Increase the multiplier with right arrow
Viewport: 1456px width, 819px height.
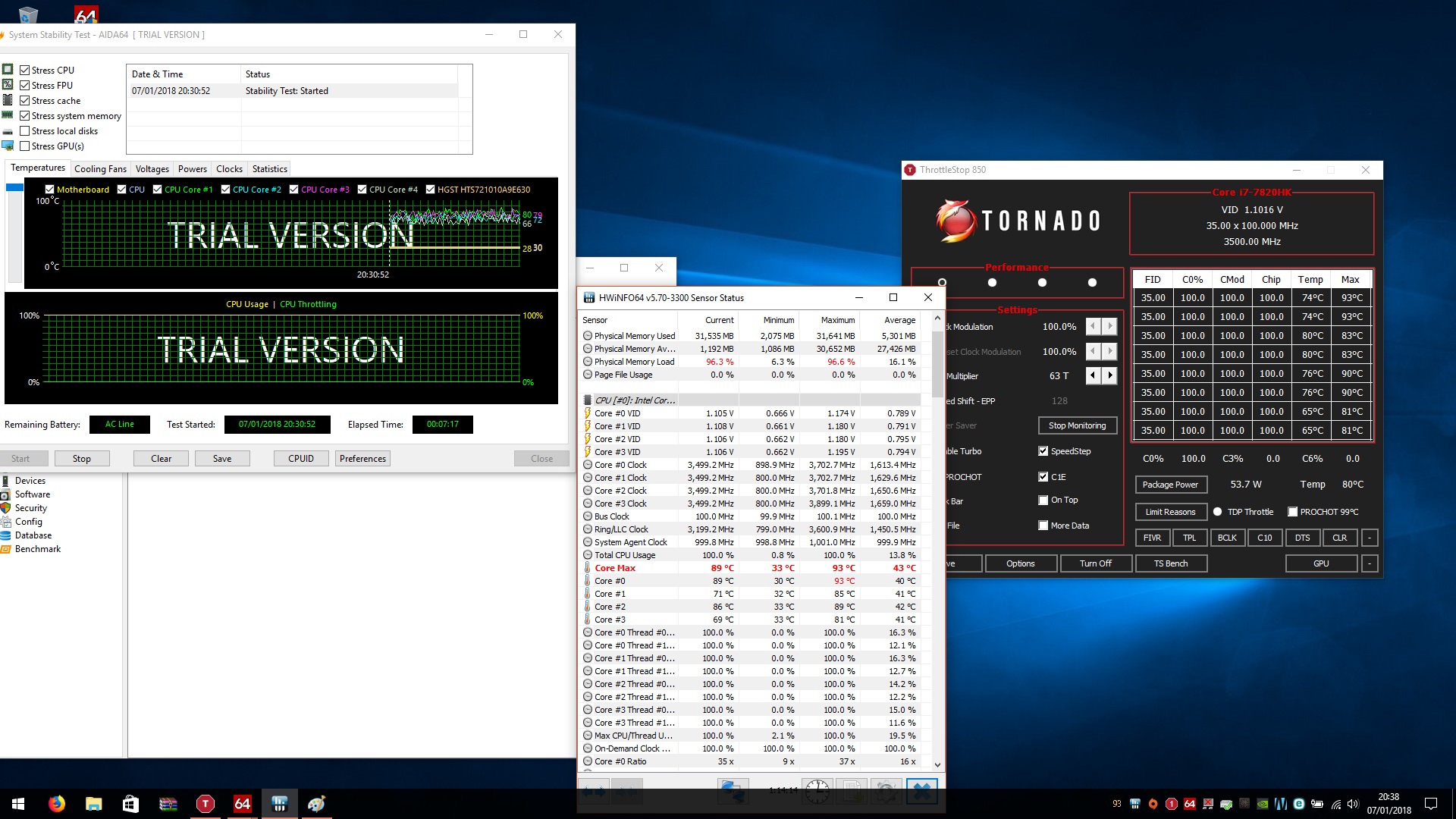click(1110, 375)
